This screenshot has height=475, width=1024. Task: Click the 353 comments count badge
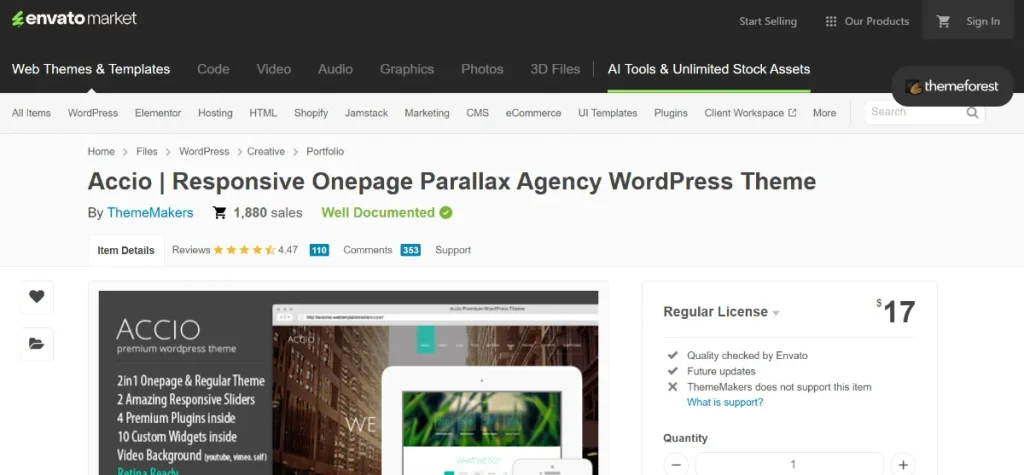click(x=411, y=250)
